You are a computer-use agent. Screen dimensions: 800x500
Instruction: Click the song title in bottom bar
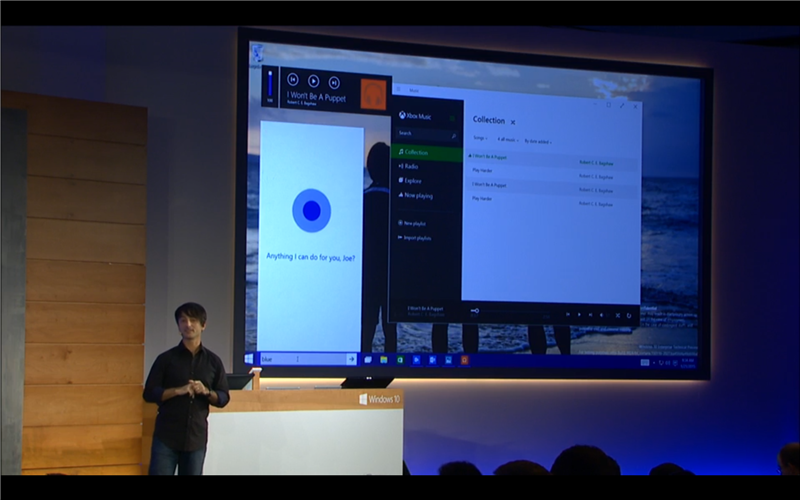[425, 309]
